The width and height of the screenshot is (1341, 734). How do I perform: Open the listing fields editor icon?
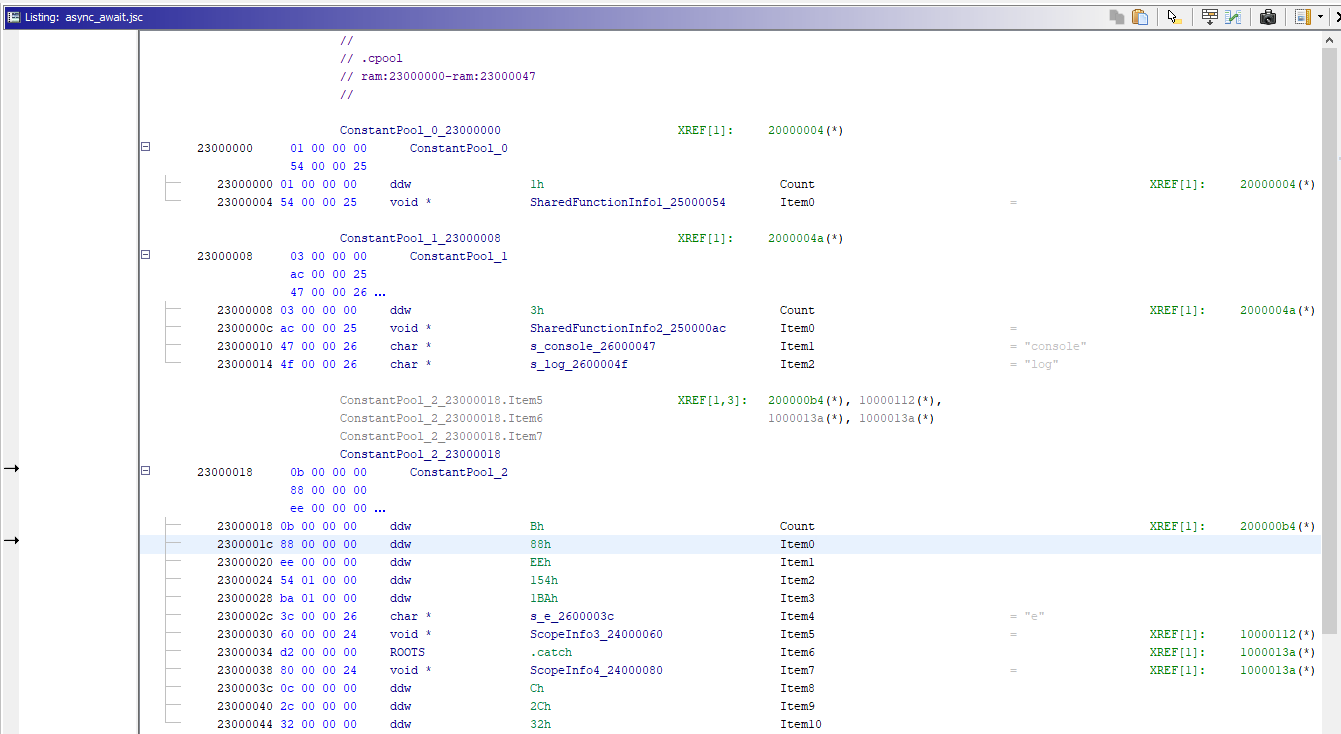pos(1209,17)
